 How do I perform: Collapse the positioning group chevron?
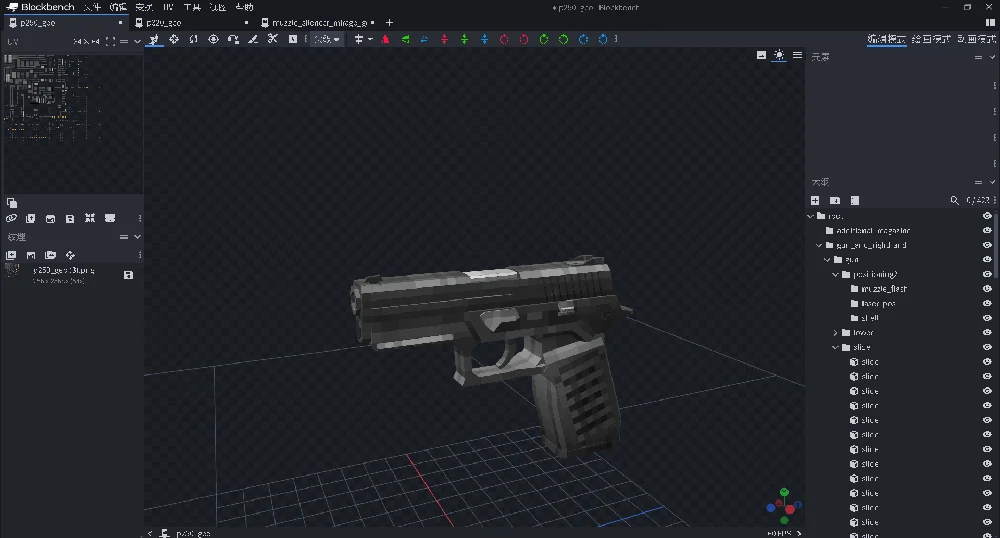pos(835,274)
